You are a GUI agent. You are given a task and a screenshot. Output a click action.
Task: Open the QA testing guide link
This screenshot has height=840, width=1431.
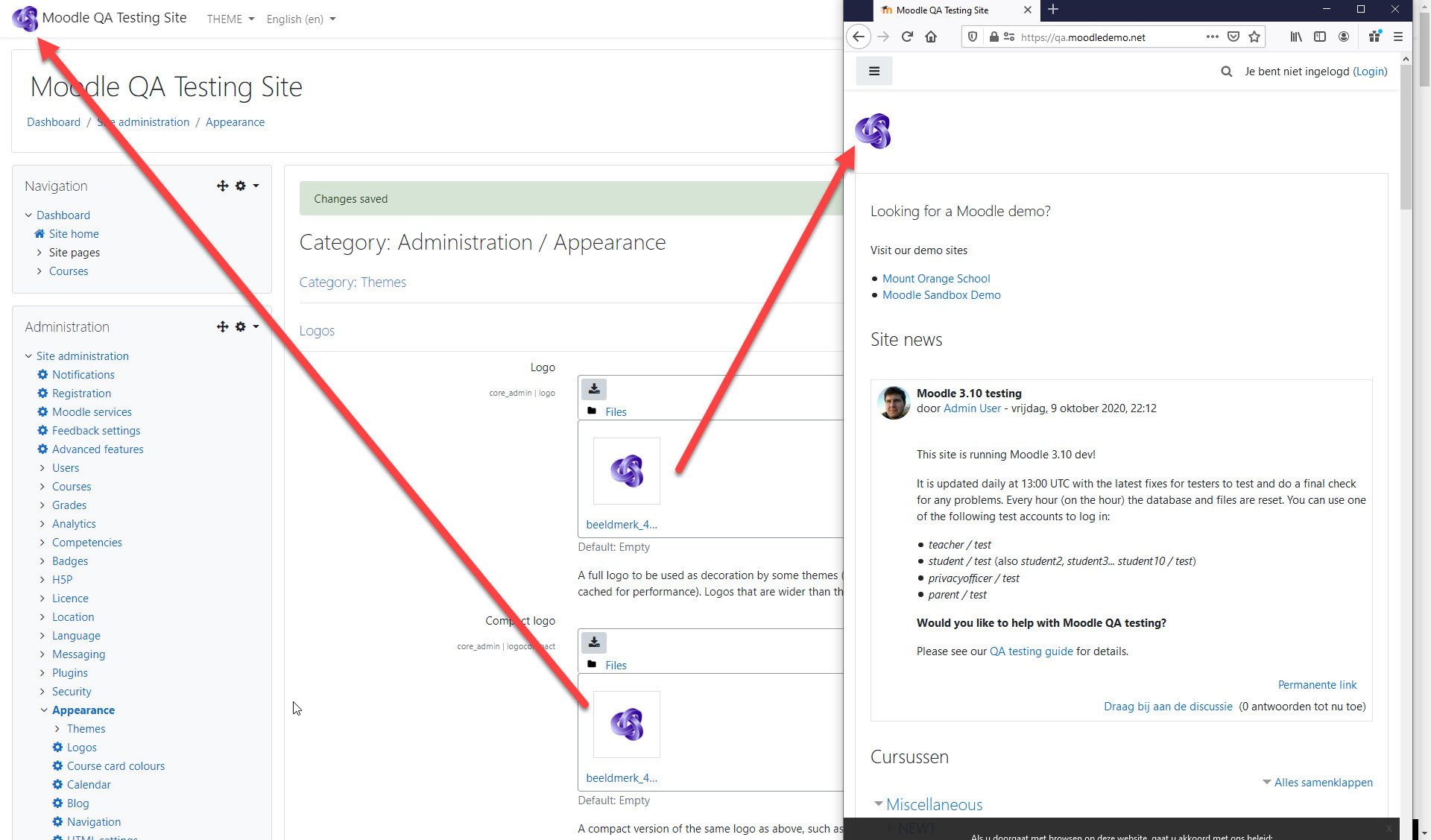[x=1031, y=651]
